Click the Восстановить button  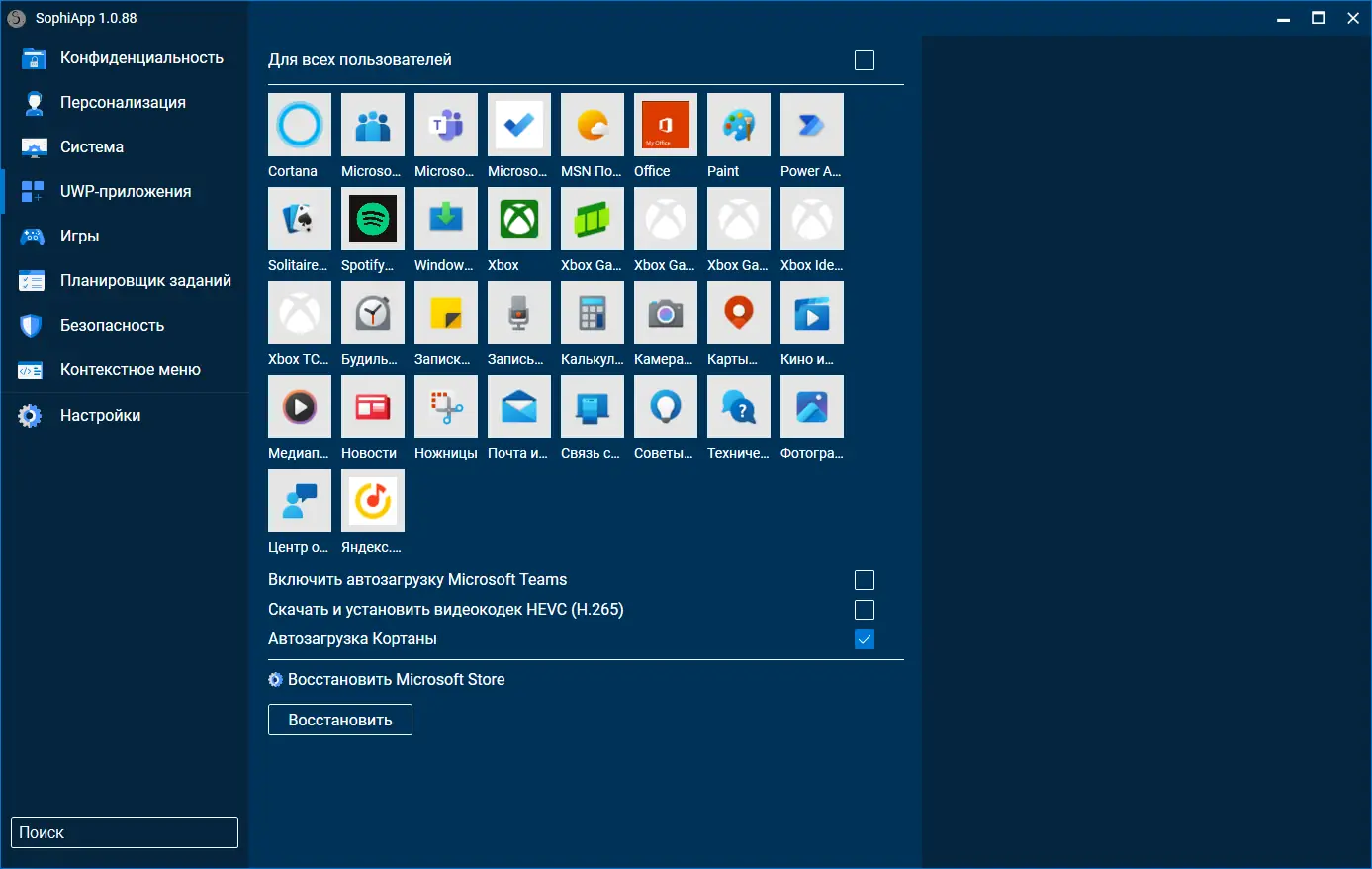tap(340, 720)
